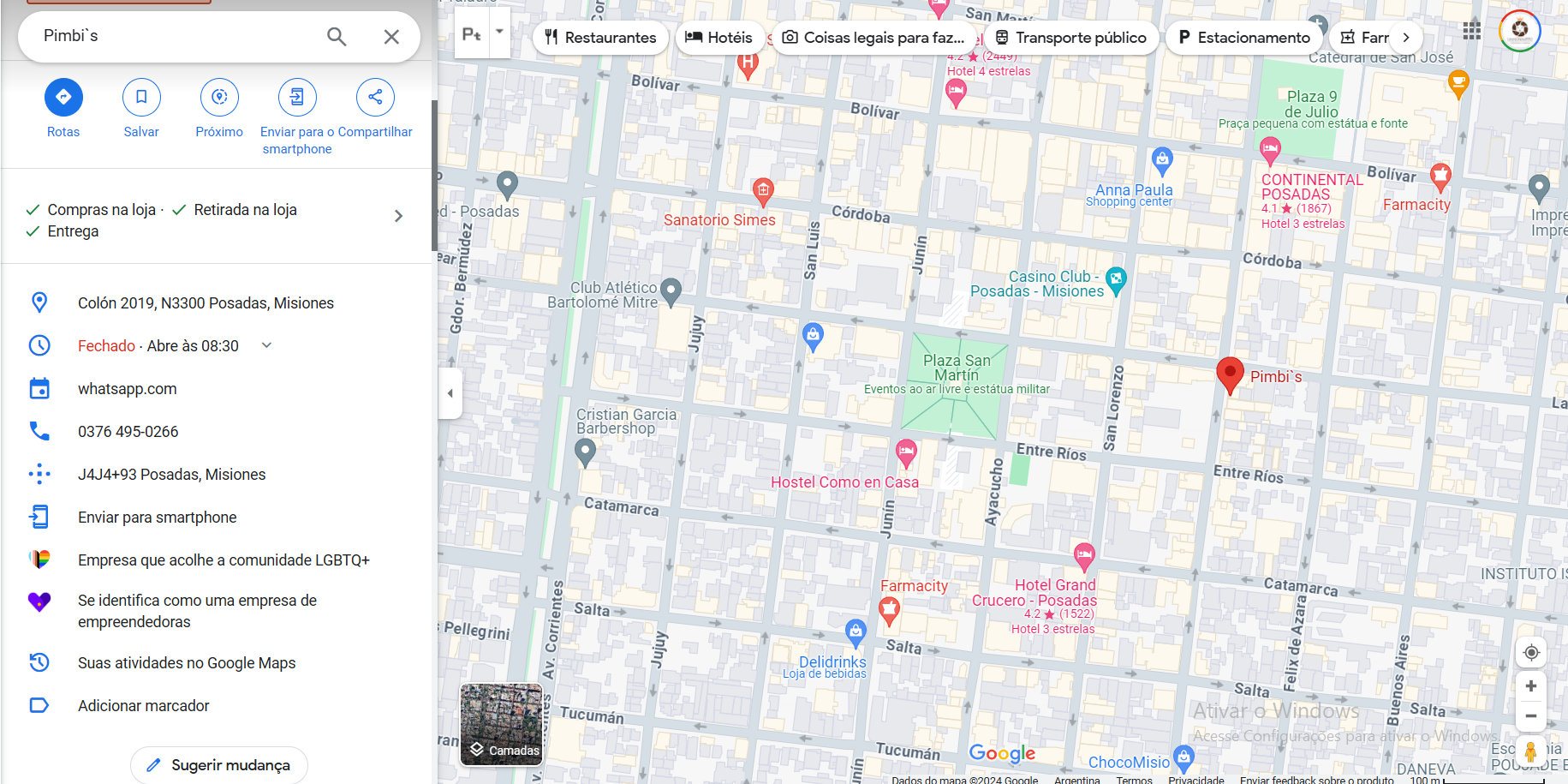Click Delidrinks store marker
Image resolution: width=1568 pixels, height=784 pixels.
[856, 633]
